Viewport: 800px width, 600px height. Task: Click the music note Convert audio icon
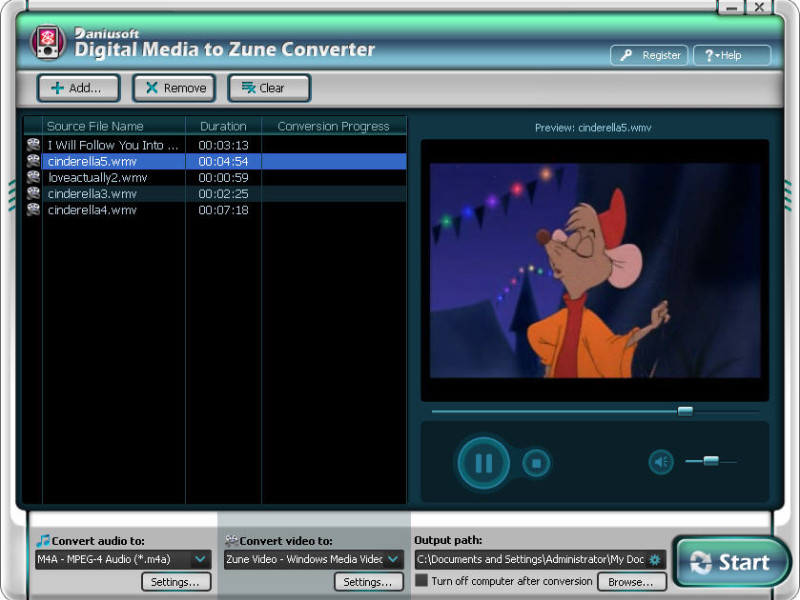43,540
